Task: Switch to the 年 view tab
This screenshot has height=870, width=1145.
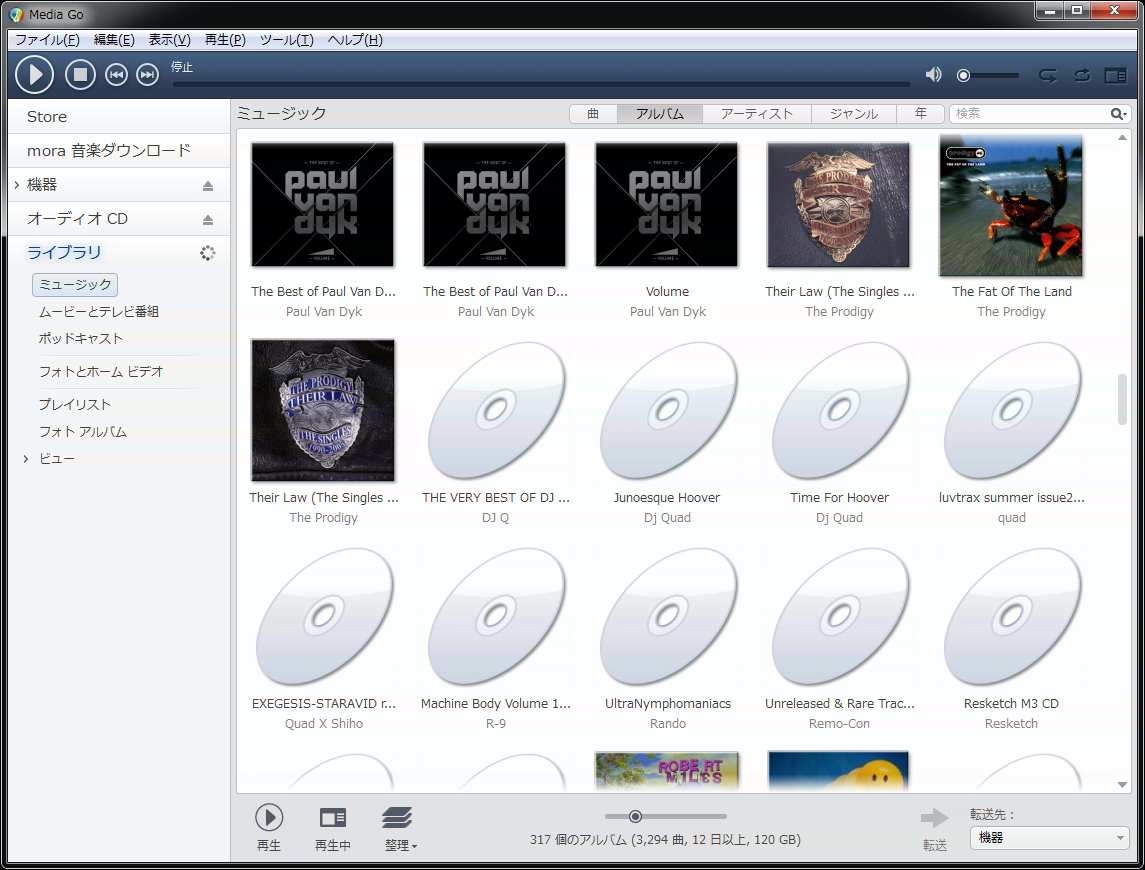Action: [921, 113]
